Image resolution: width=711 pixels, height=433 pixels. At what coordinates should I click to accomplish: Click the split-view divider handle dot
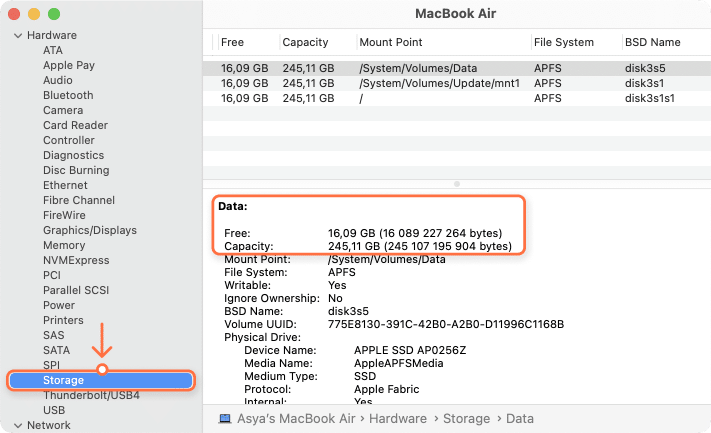coord(457,184)
